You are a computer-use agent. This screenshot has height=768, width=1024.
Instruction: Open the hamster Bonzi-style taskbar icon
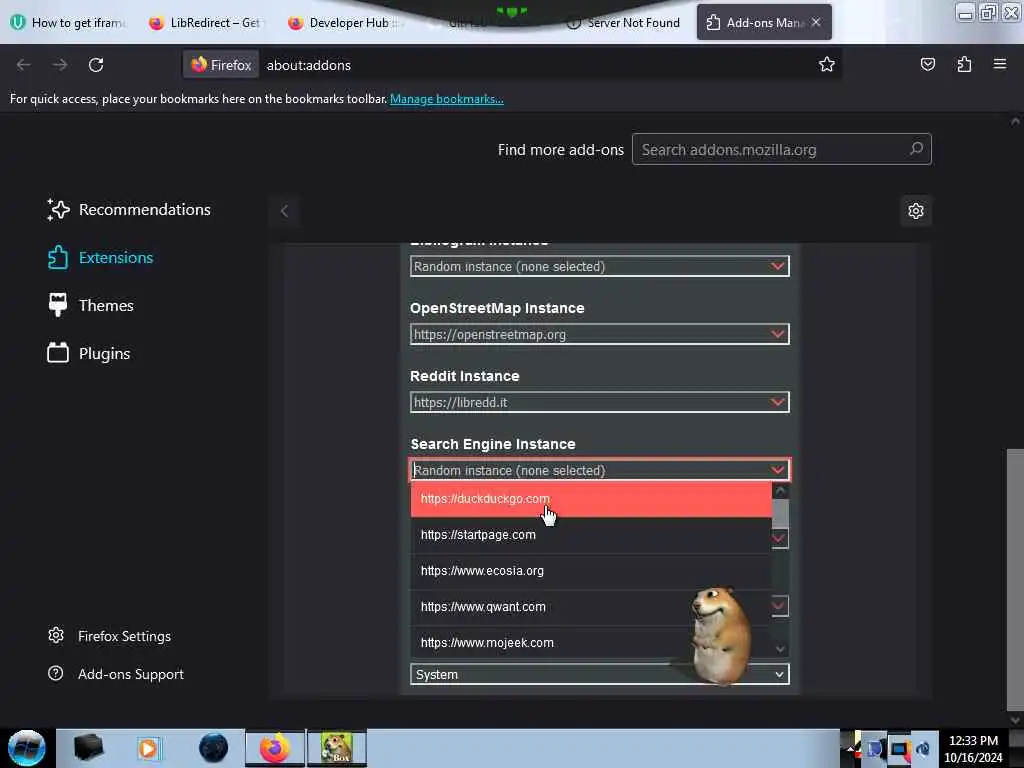click(x=337, y=748)
